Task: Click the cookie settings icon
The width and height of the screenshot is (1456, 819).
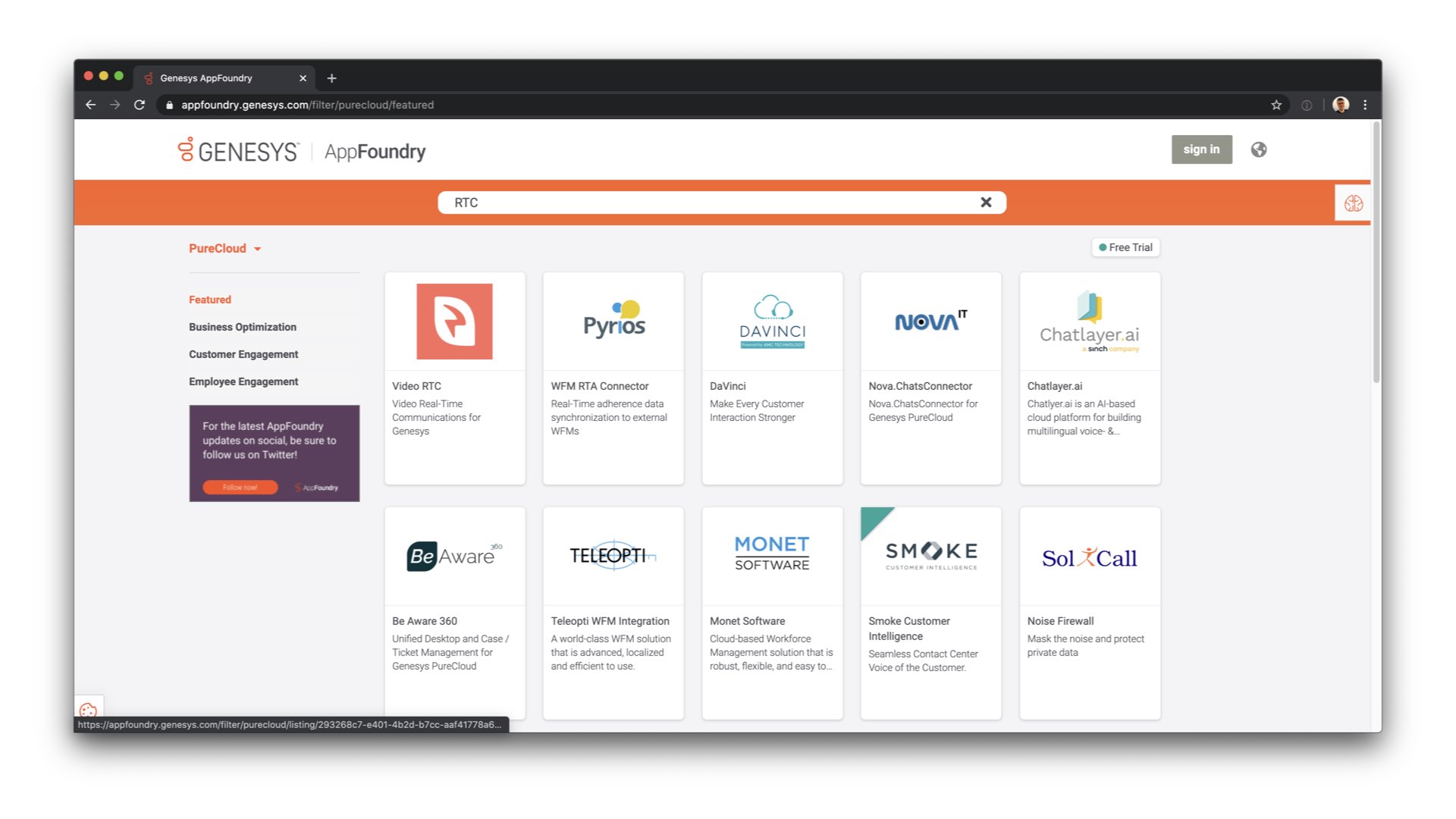Action: click(88, 711)
